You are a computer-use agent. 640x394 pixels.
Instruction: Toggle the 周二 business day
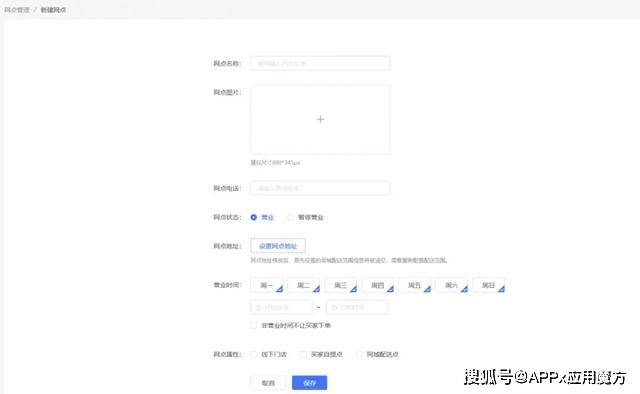pyautogui.click(x=304, y=285)
